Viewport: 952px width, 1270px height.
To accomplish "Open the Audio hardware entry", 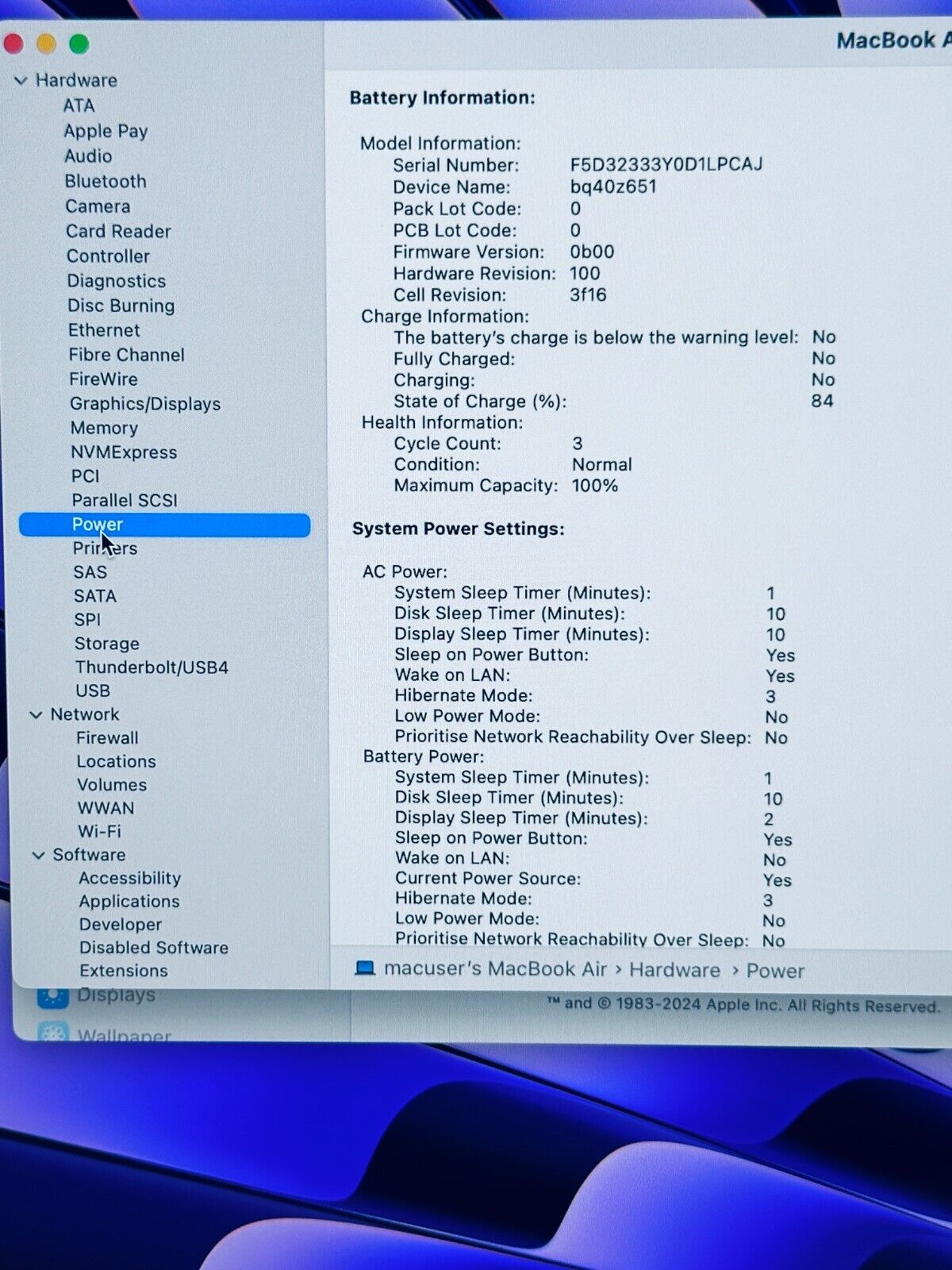I will click(88, 156).
